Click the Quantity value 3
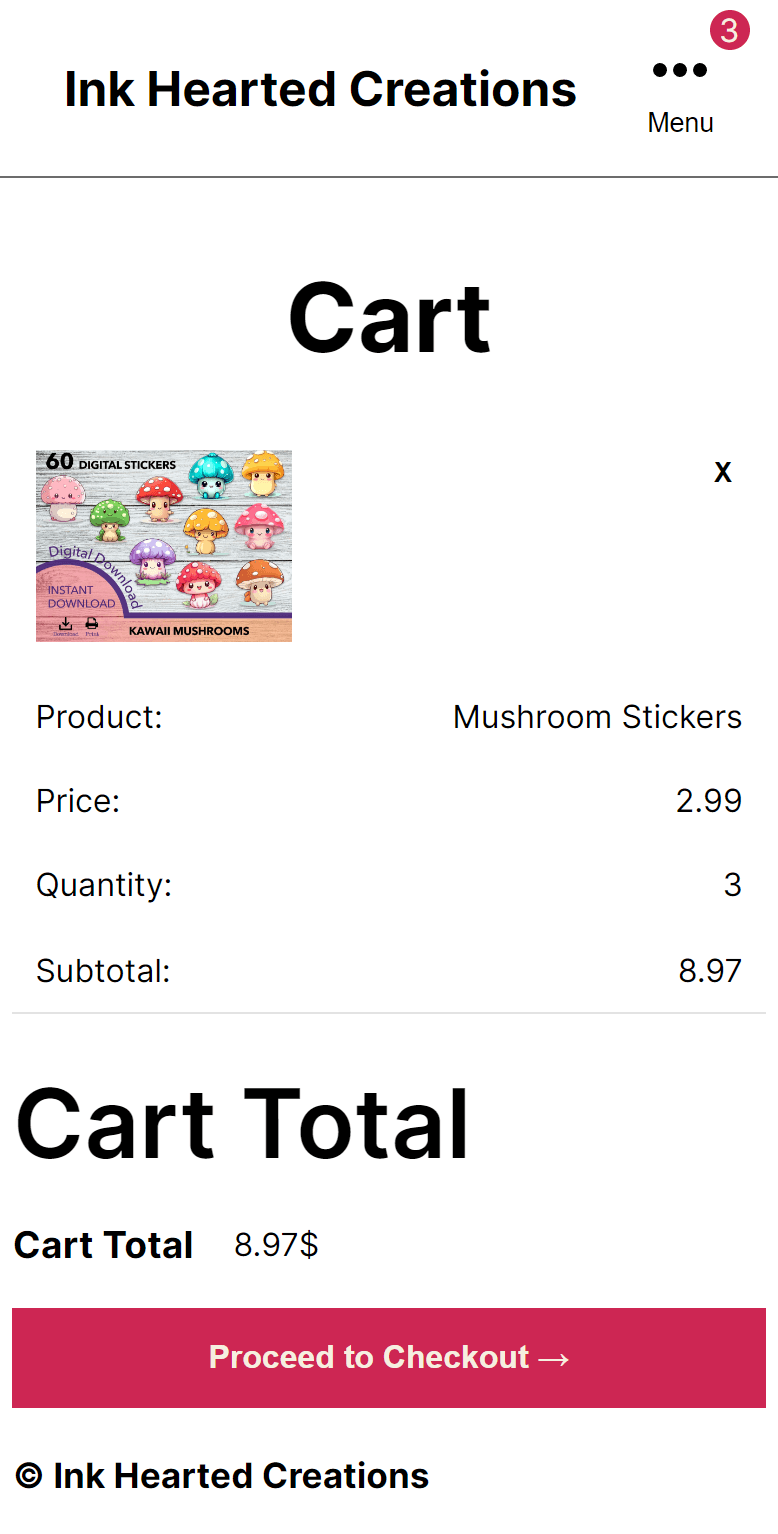This screenshot has height=1534, width=778. [x=733, y=884]
